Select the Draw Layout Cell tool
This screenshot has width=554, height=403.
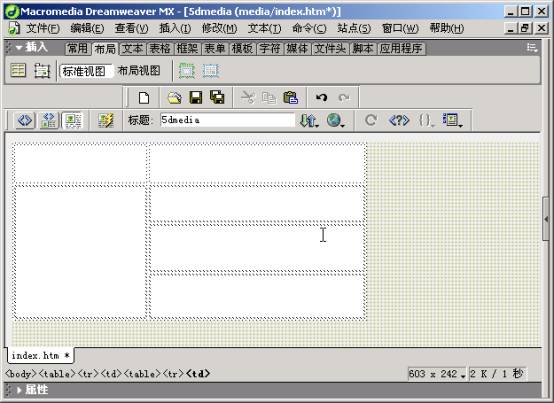(211, 71)
